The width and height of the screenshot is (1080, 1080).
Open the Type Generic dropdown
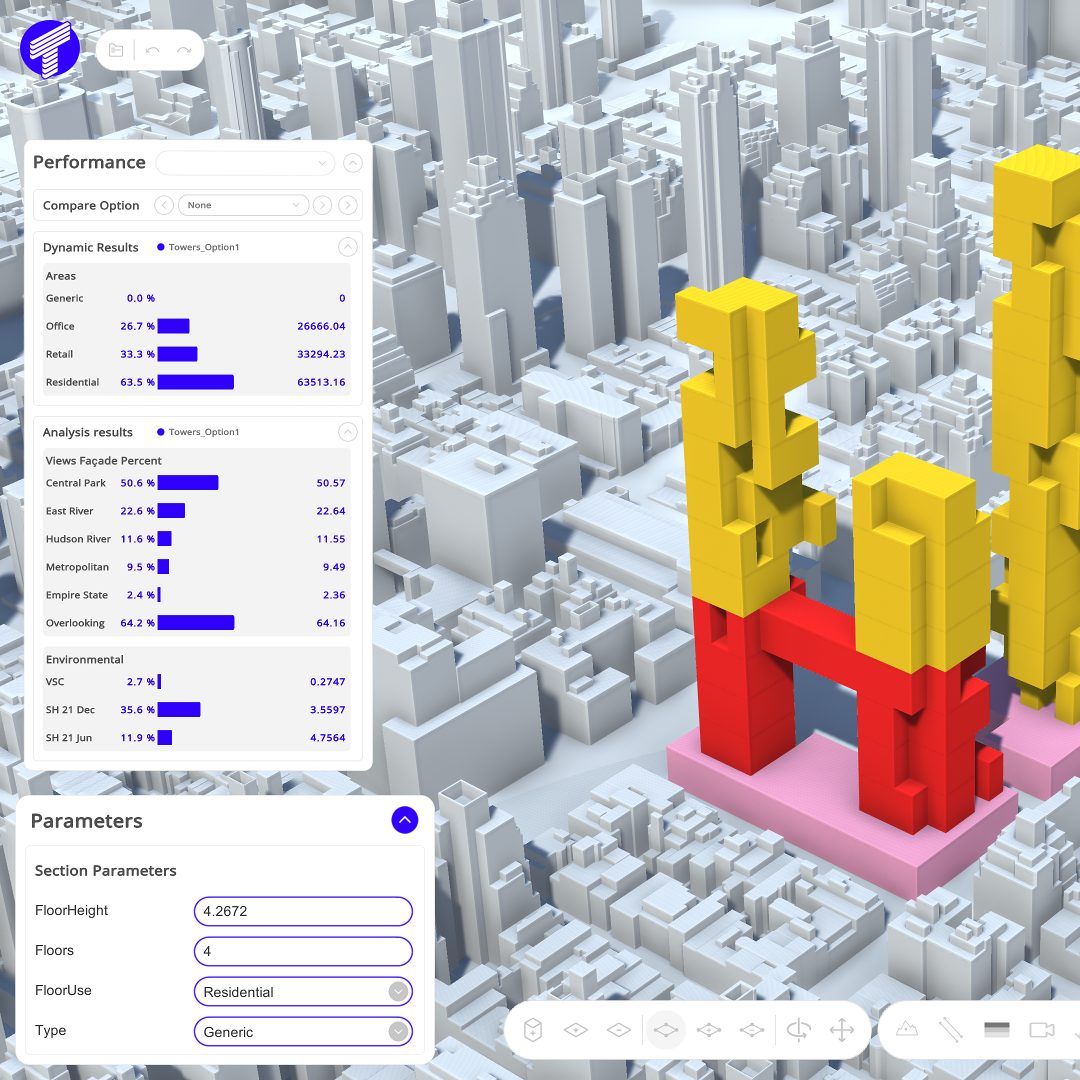(x=303, y=1032)
